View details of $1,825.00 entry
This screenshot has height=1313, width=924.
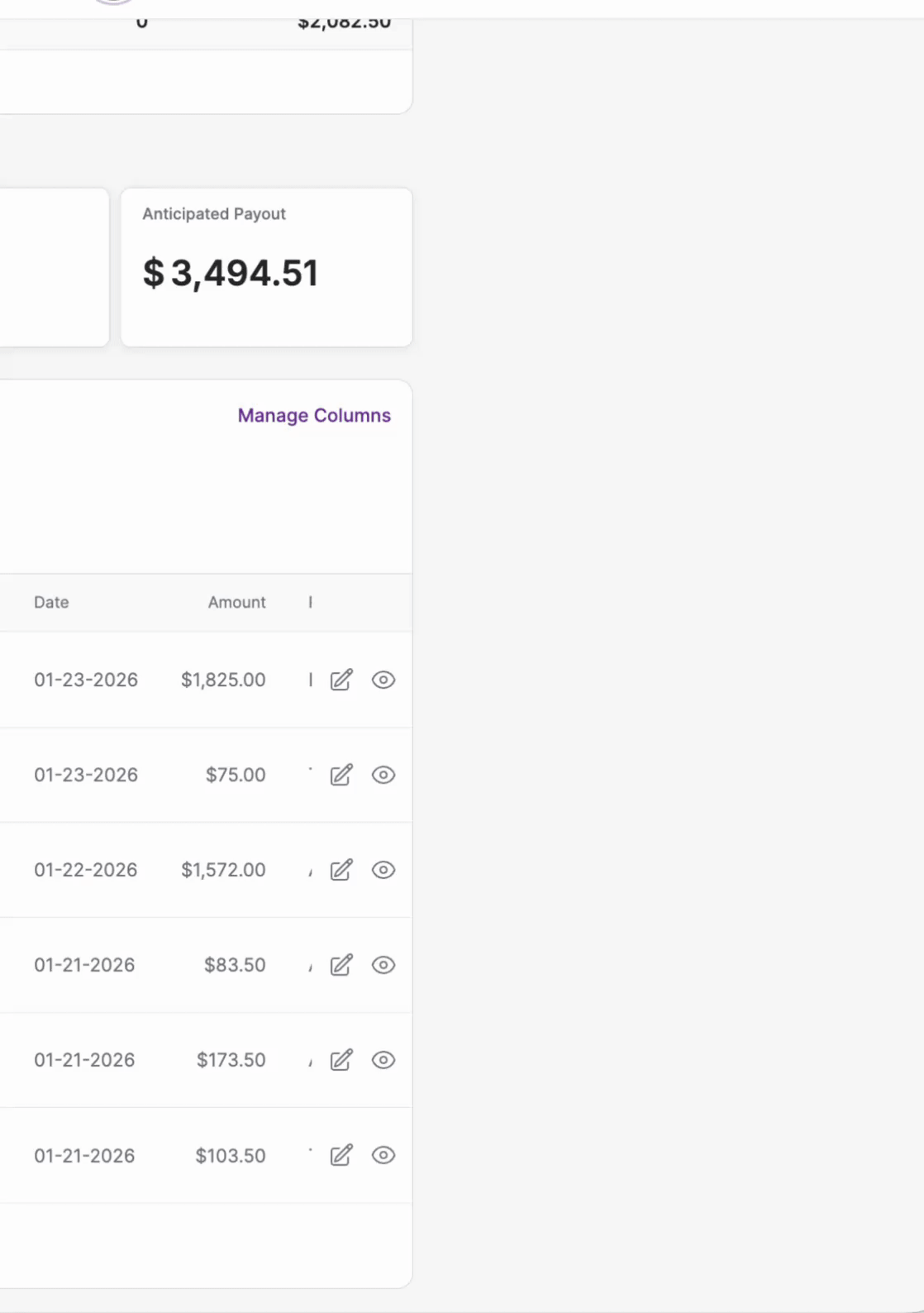383,680
